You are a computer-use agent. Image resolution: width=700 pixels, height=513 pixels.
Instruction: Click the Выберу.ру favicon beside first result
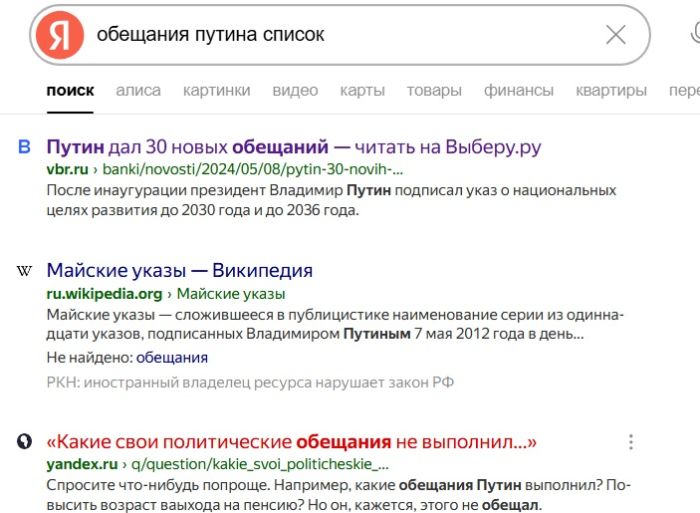25,148
